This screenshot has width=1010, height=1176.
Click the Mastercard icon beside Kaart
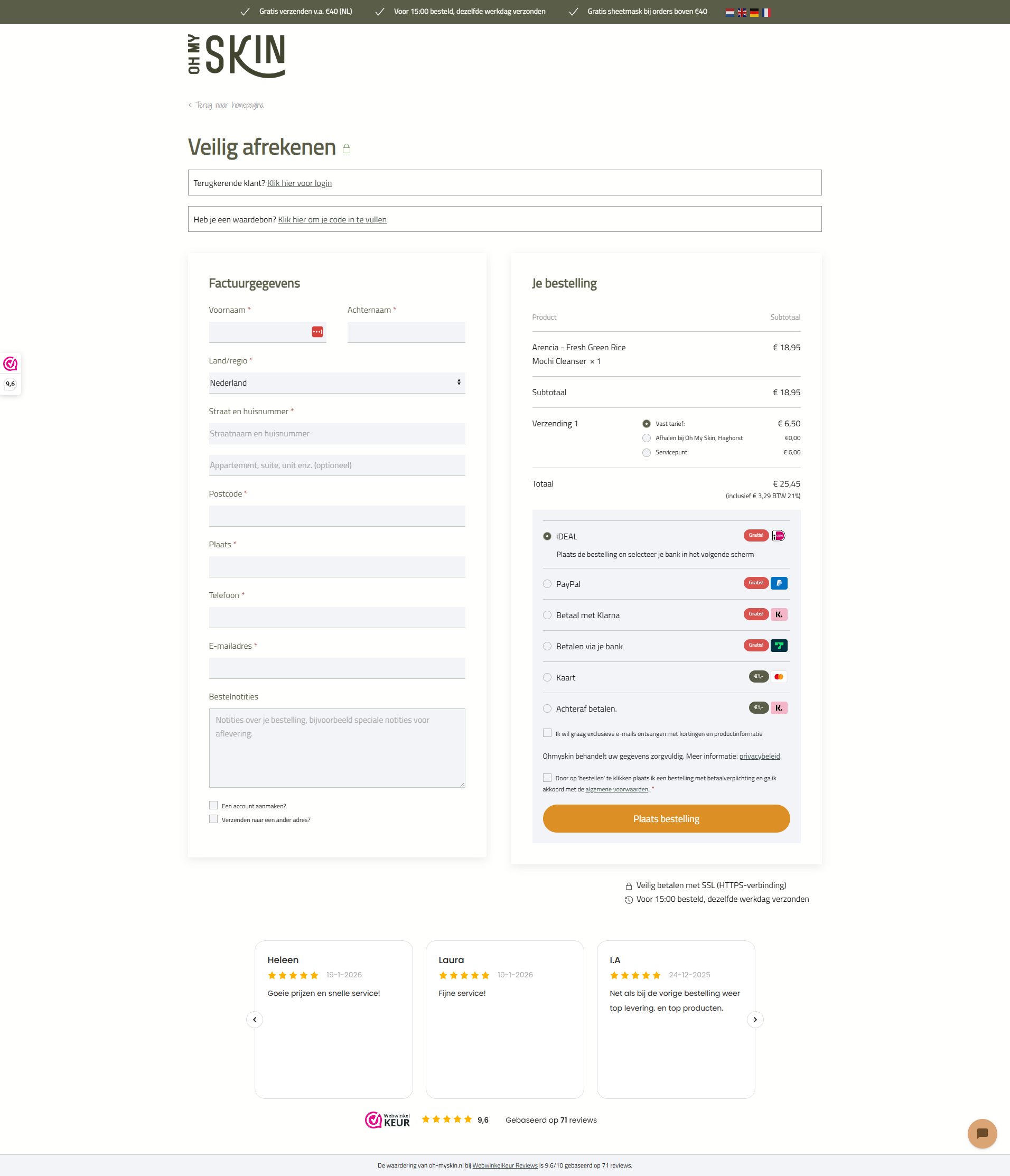click(779, 677)
